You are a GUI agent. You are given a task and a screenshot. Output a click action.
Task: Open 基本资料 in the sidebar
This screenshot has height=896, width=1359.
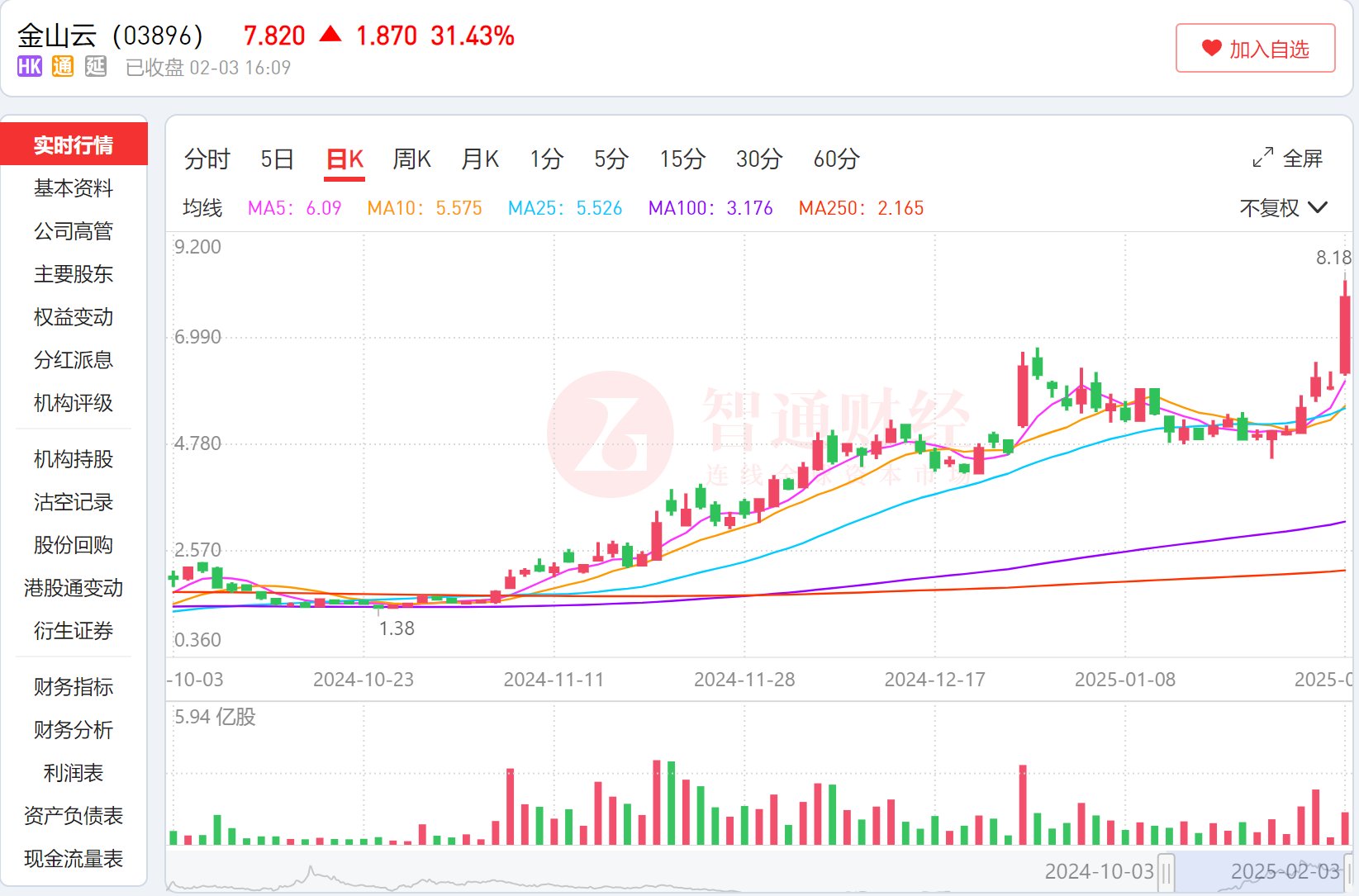tap(74, 188)
